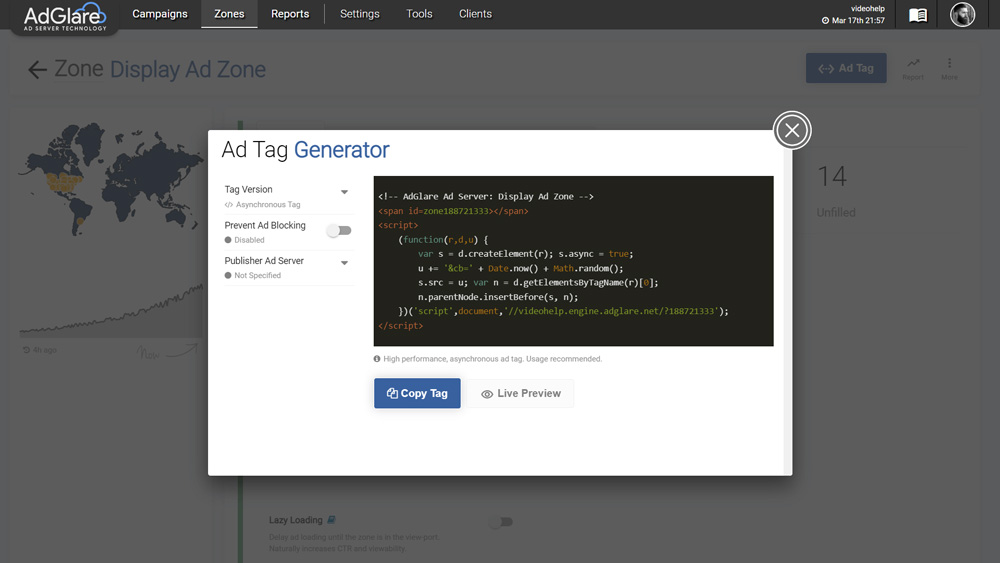This screenshot has height=563, width=1000.
Task: Open the Live Preview
Action: tap(520, 393)
